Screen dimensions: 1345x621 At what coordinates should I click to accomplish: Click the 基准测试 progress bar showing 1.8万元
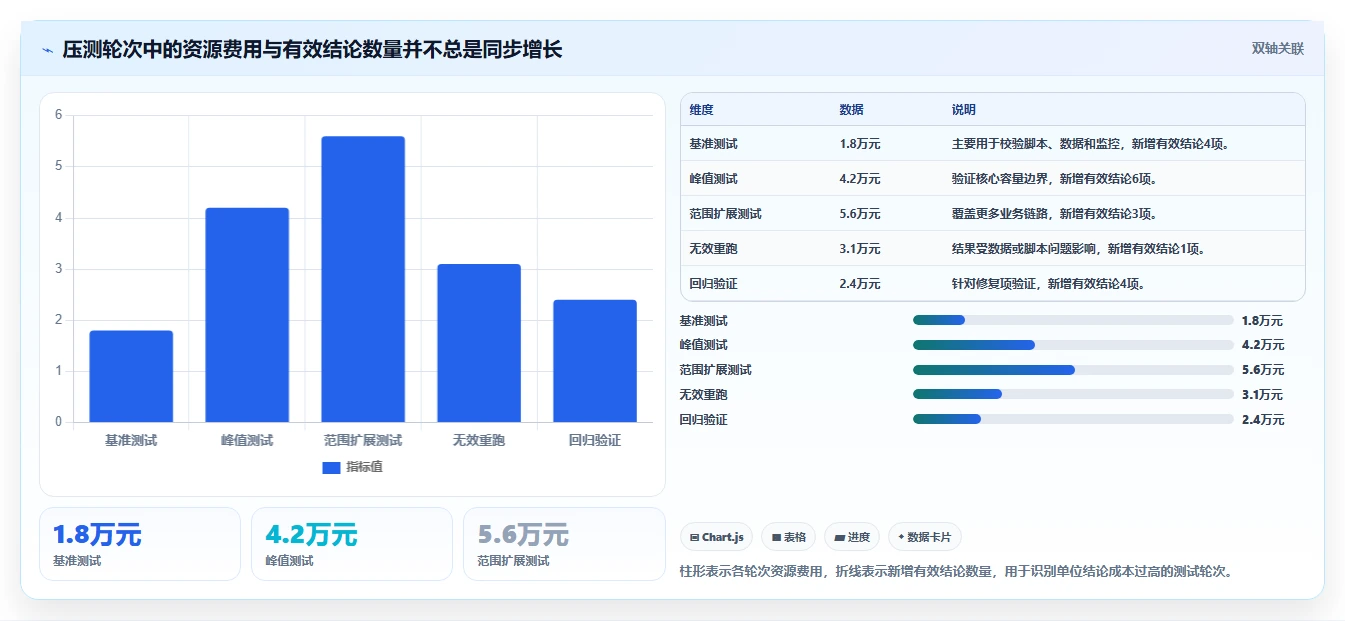click(1073, 320)
